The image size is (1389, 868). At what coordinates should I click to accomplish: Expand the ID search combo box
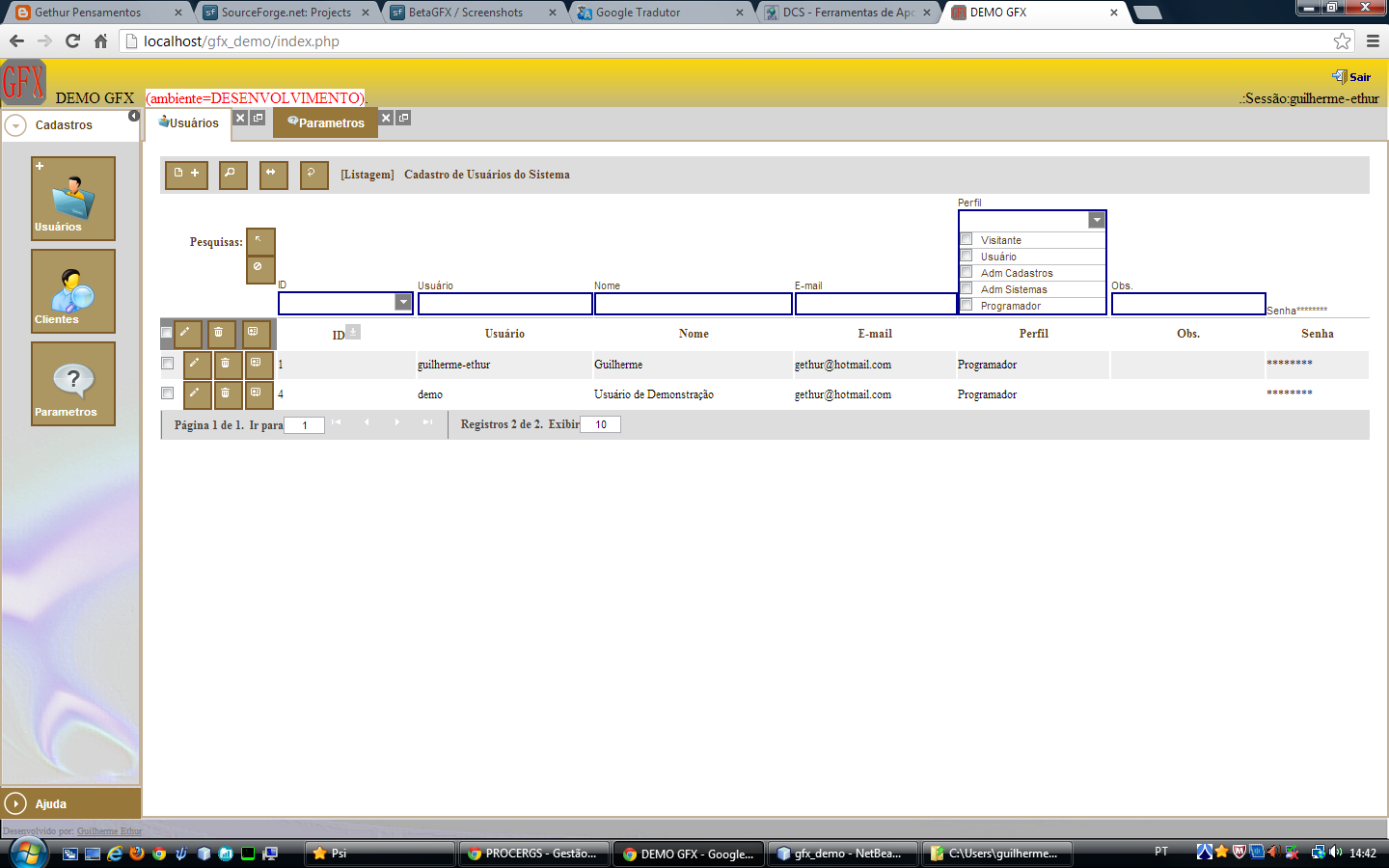[404, 302]
